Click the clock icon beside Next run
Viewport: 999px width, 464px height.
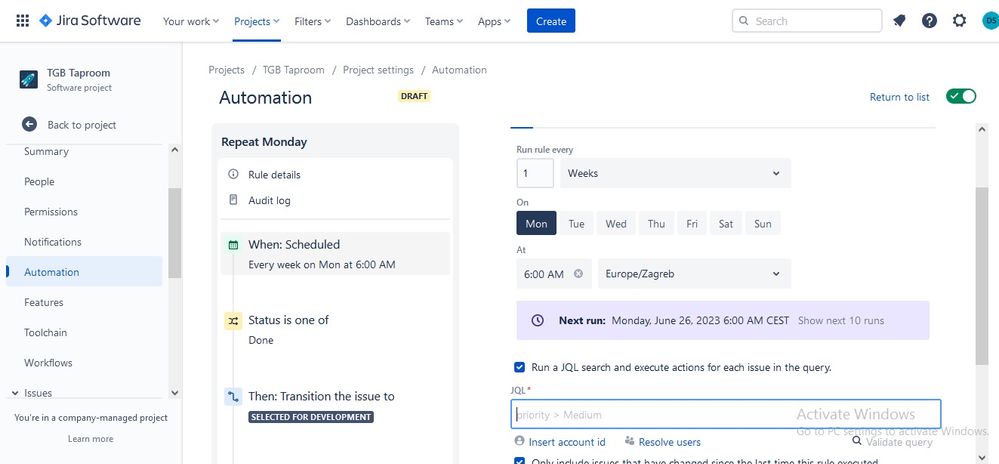[x=538, y=320]
